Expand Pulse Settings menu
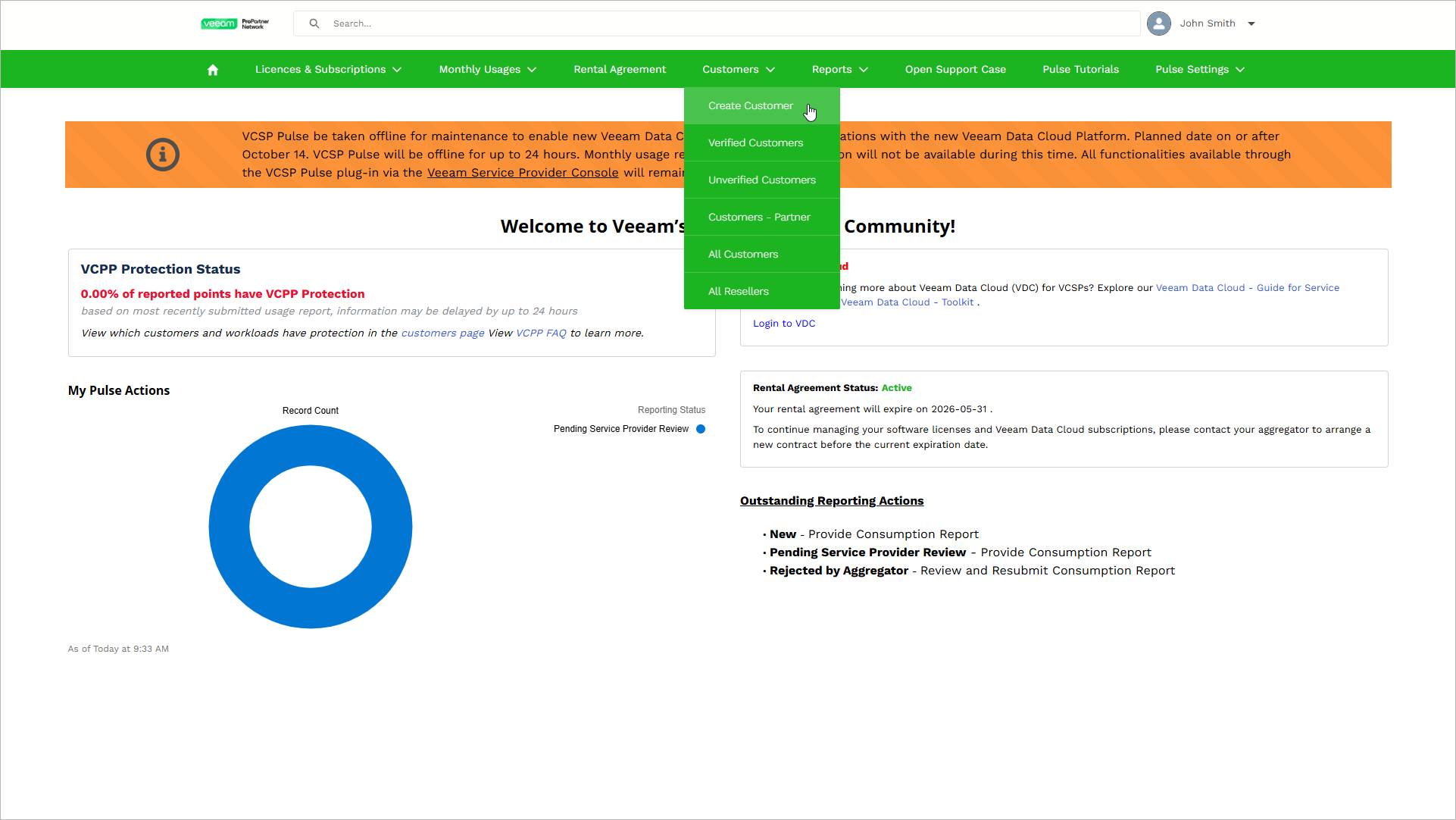 [1199, 70]
